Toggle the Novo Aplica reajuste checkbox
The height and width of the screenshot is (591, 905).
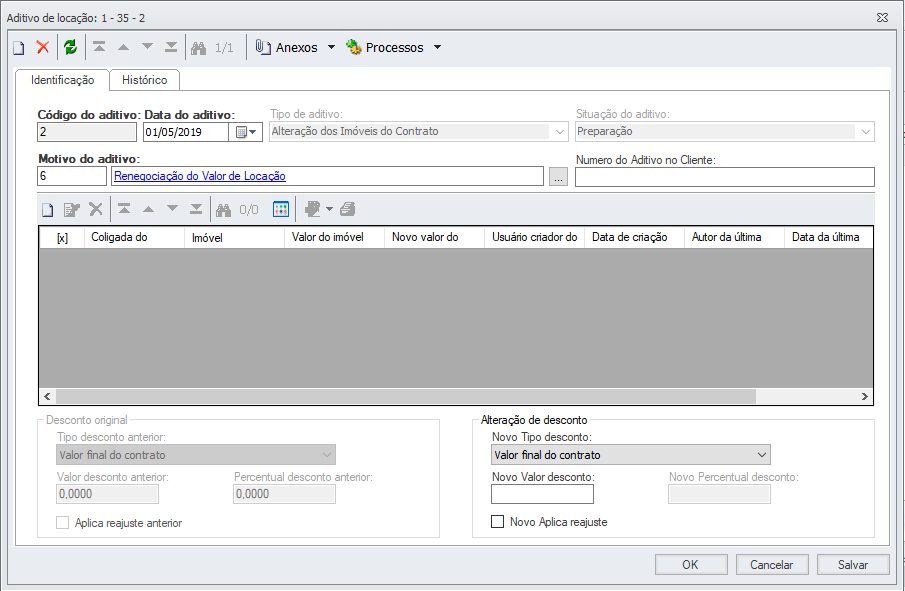click(x=498, y=522)
